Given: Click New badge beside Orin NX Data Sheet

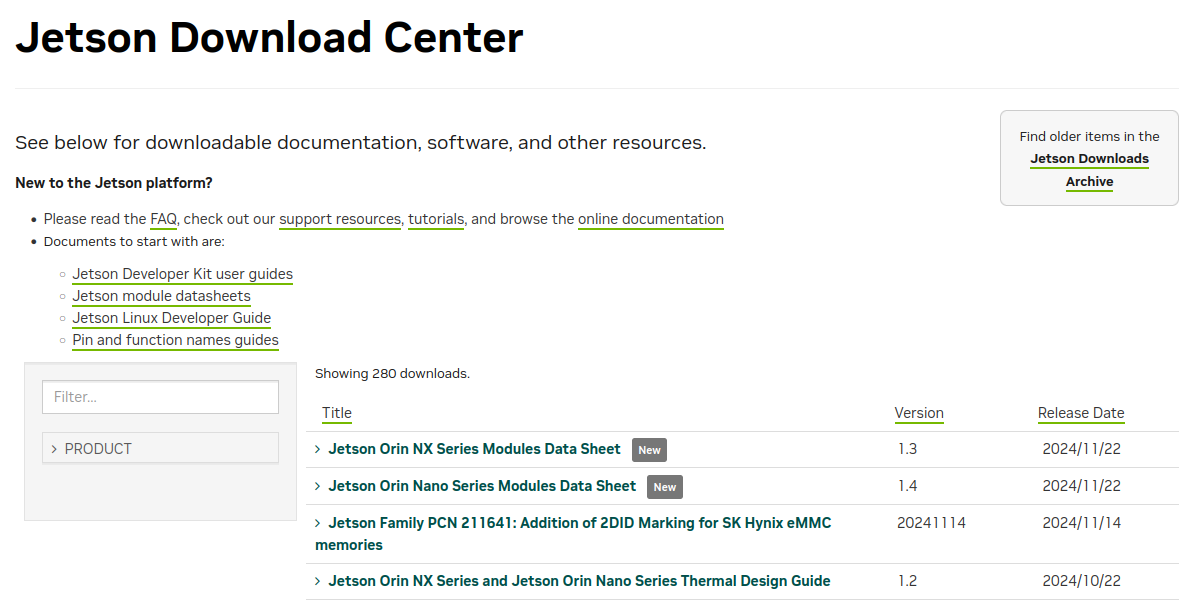Looking at the screenshot, I should [649, 450].
